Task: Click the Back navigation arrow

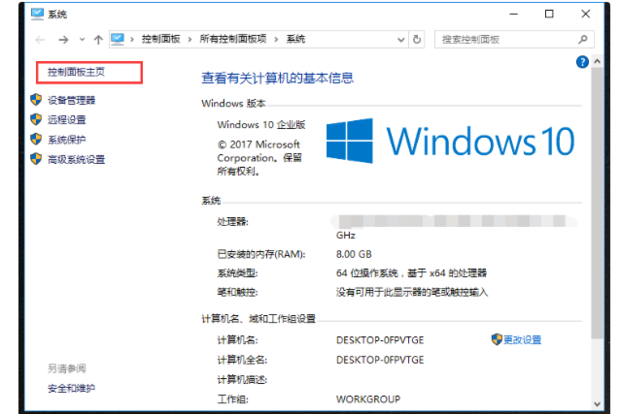Action: pyautogui.click(x=40, y=40)
